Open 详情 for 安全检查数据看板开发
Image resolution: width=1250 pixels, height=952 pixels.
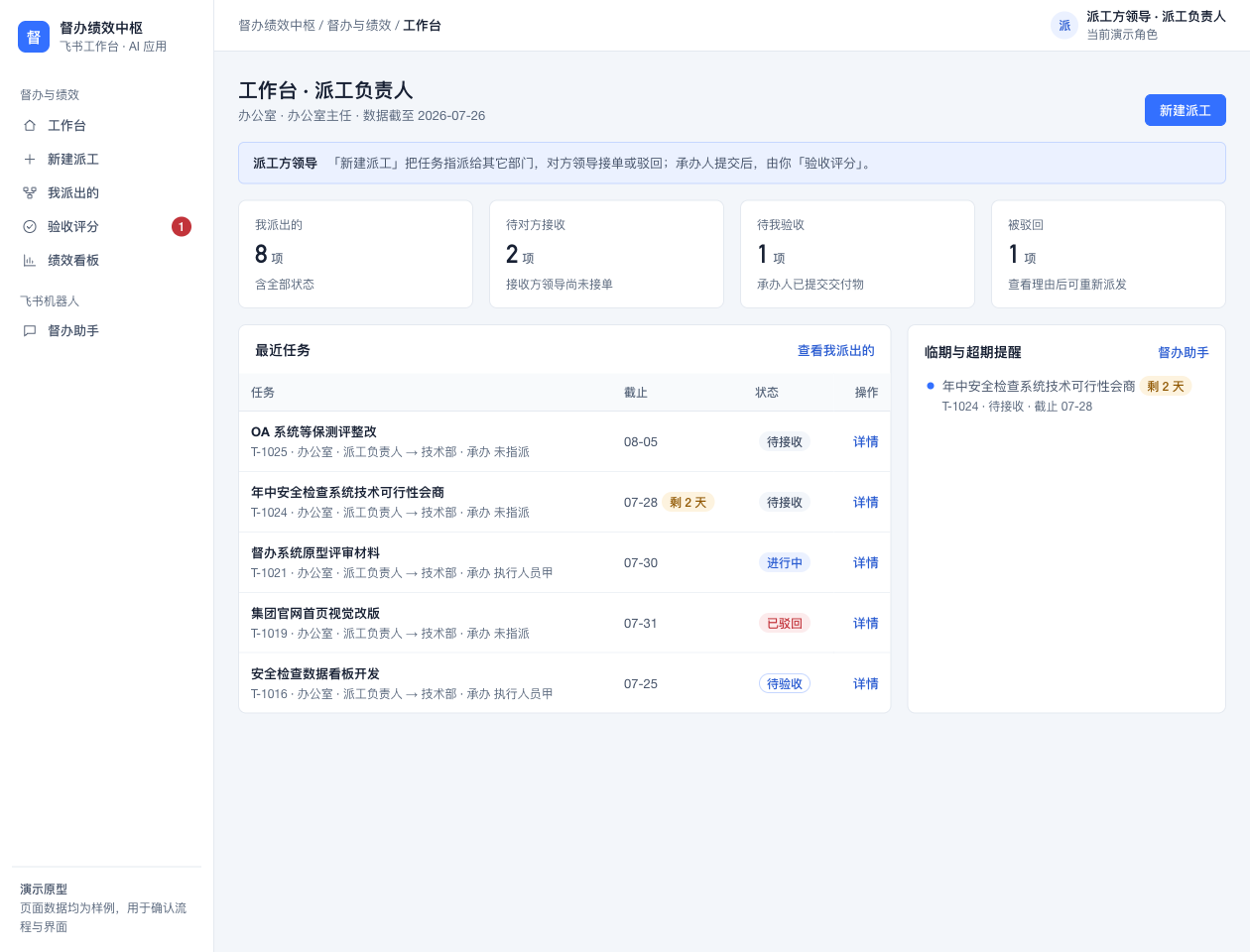[x=866, y=684]
